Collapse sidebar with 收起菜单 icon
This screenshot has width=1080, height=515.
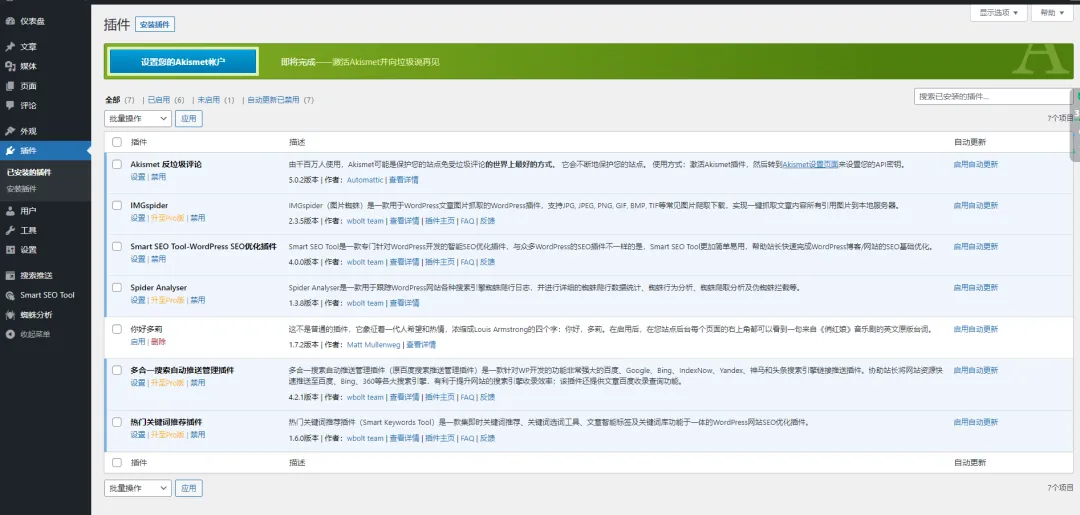coord(10,334)
